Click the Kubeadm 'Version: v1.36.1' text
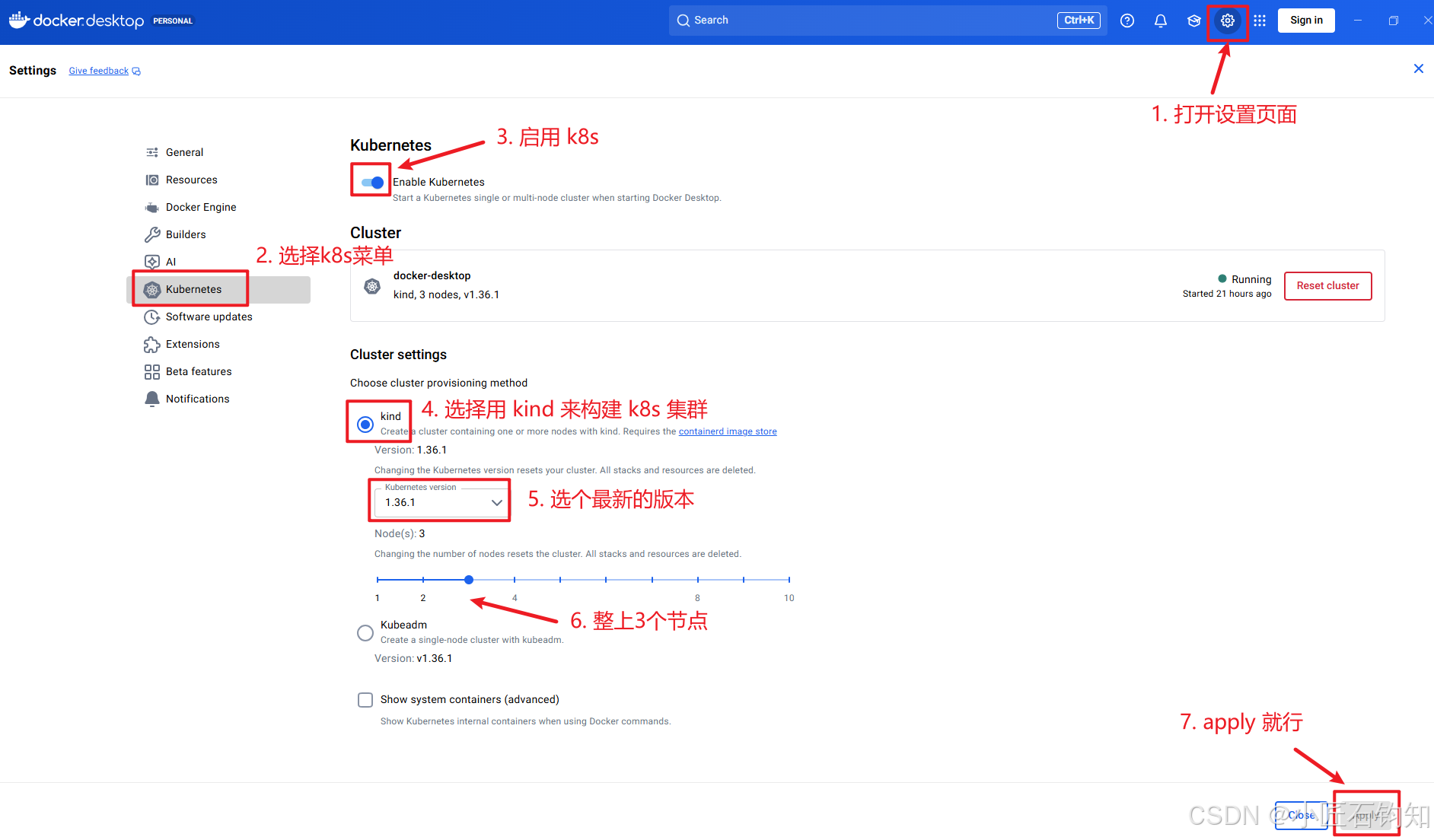The width and height of the screenshot is (1434, 840). click(x=413, y=658)
